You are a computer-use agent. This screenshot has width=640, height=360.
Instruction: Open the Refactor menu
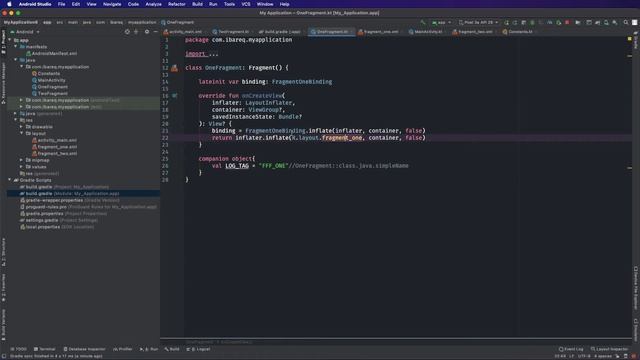[177, 4]
